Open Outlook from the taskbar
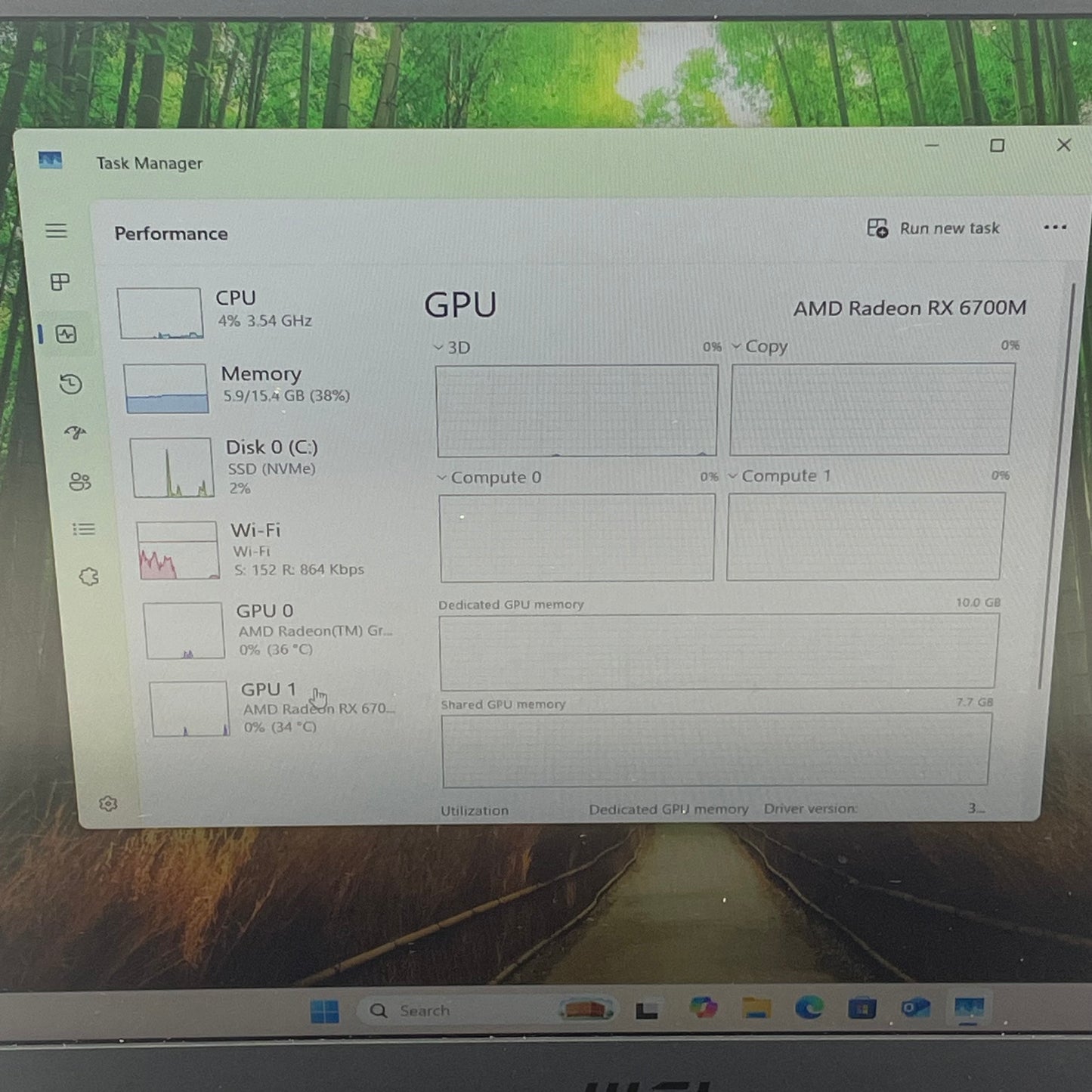Viewport: 1092px width, 1092px height. [915, 1008]
